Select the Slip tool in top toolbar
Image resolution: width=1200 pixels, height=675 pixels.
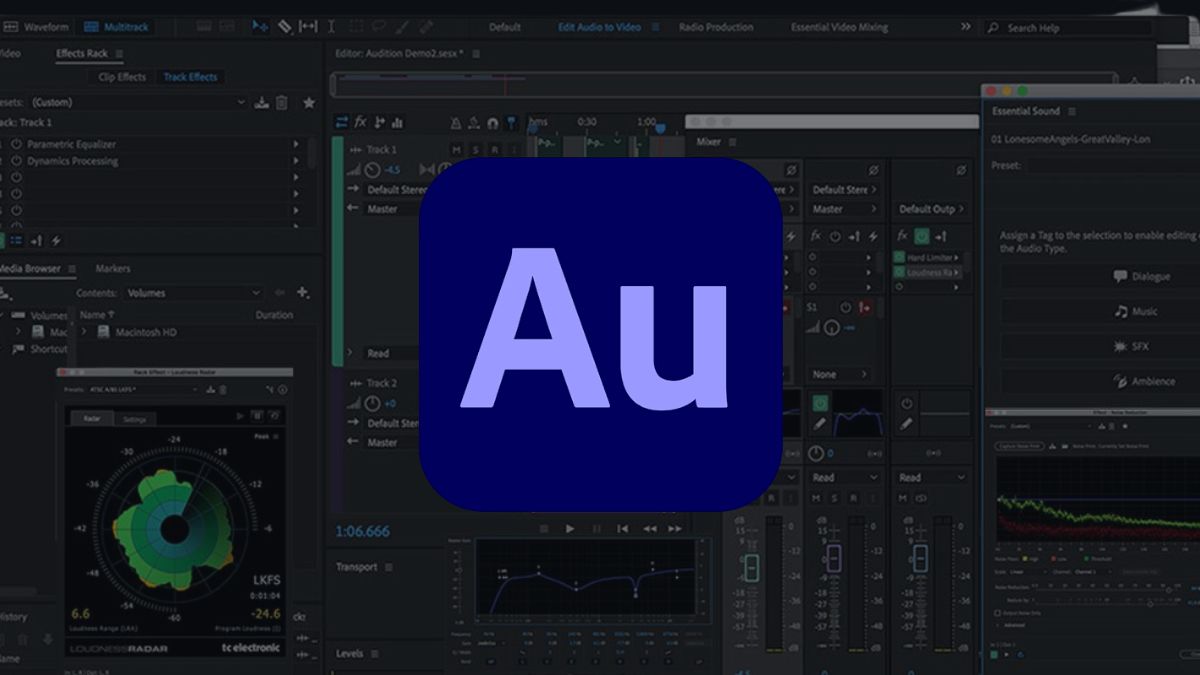pos(308,27)
